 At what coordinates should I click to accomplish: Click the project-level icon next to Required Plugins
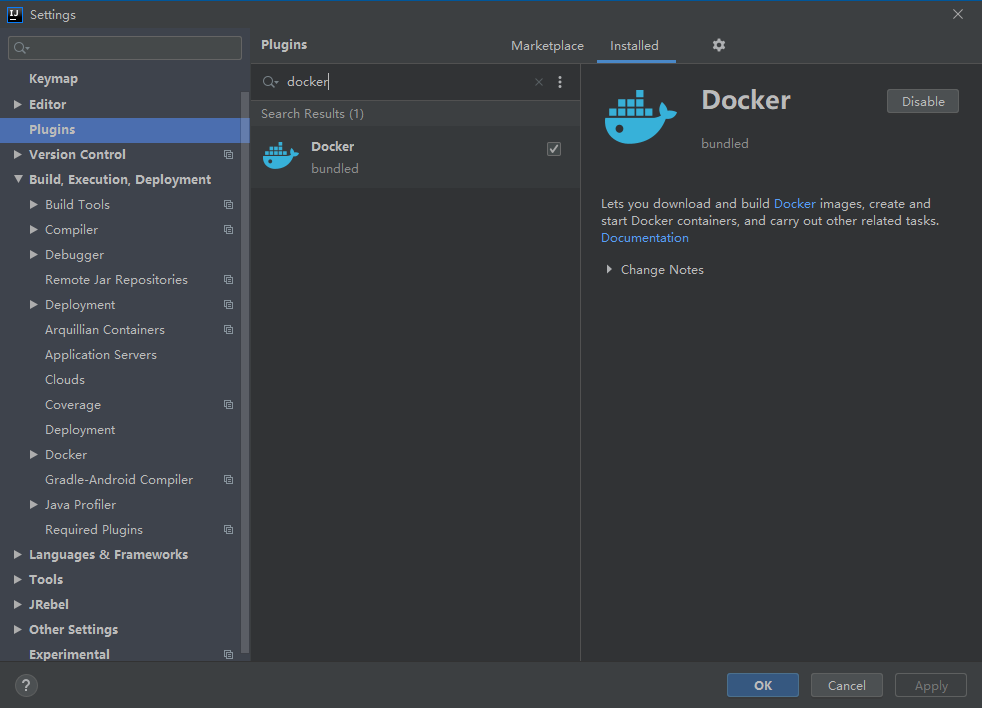pyautogui.click(x=229, y=530)
